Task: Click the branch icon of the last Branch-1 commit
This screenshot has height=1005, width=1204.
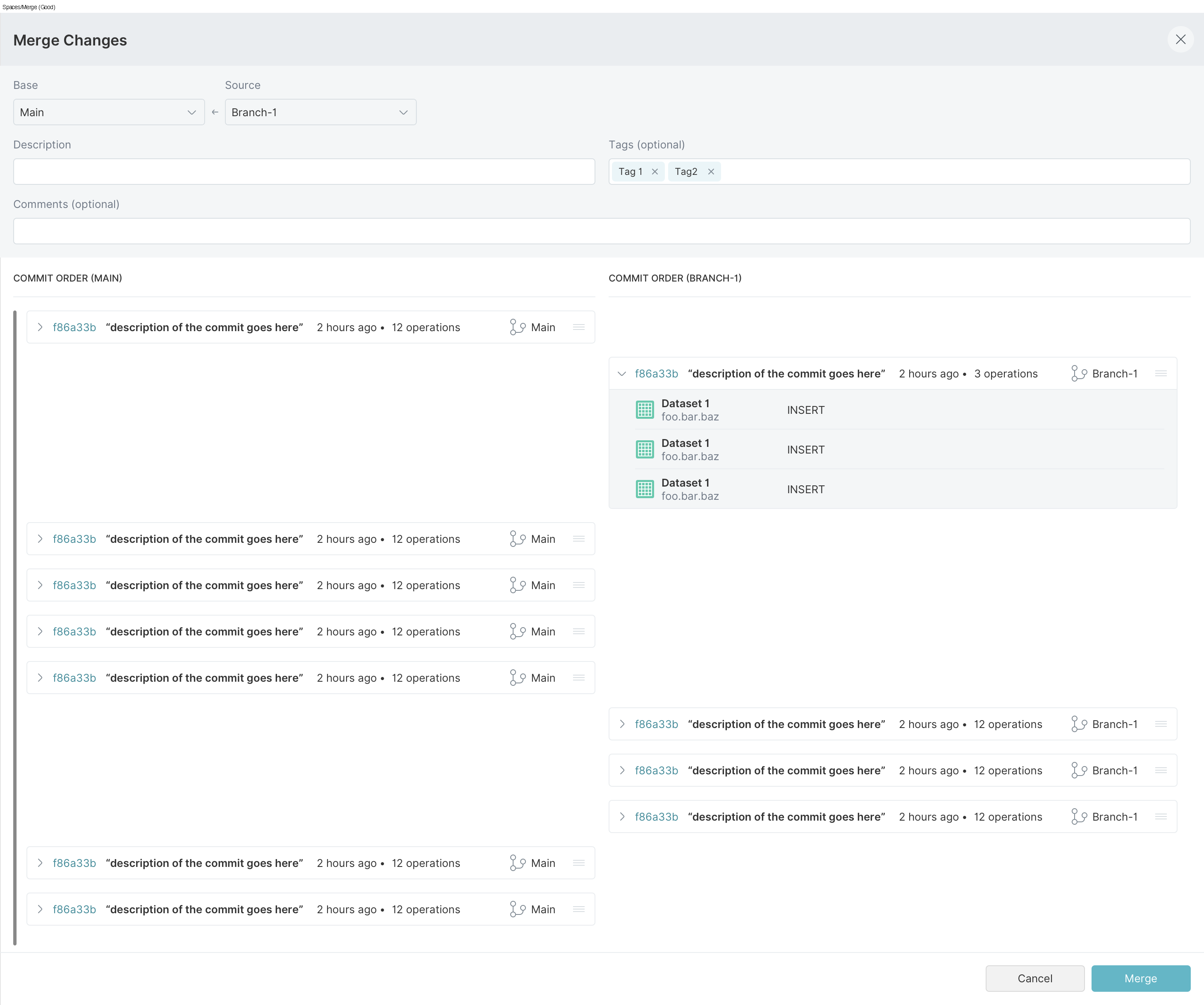Action: [1078, 817]
